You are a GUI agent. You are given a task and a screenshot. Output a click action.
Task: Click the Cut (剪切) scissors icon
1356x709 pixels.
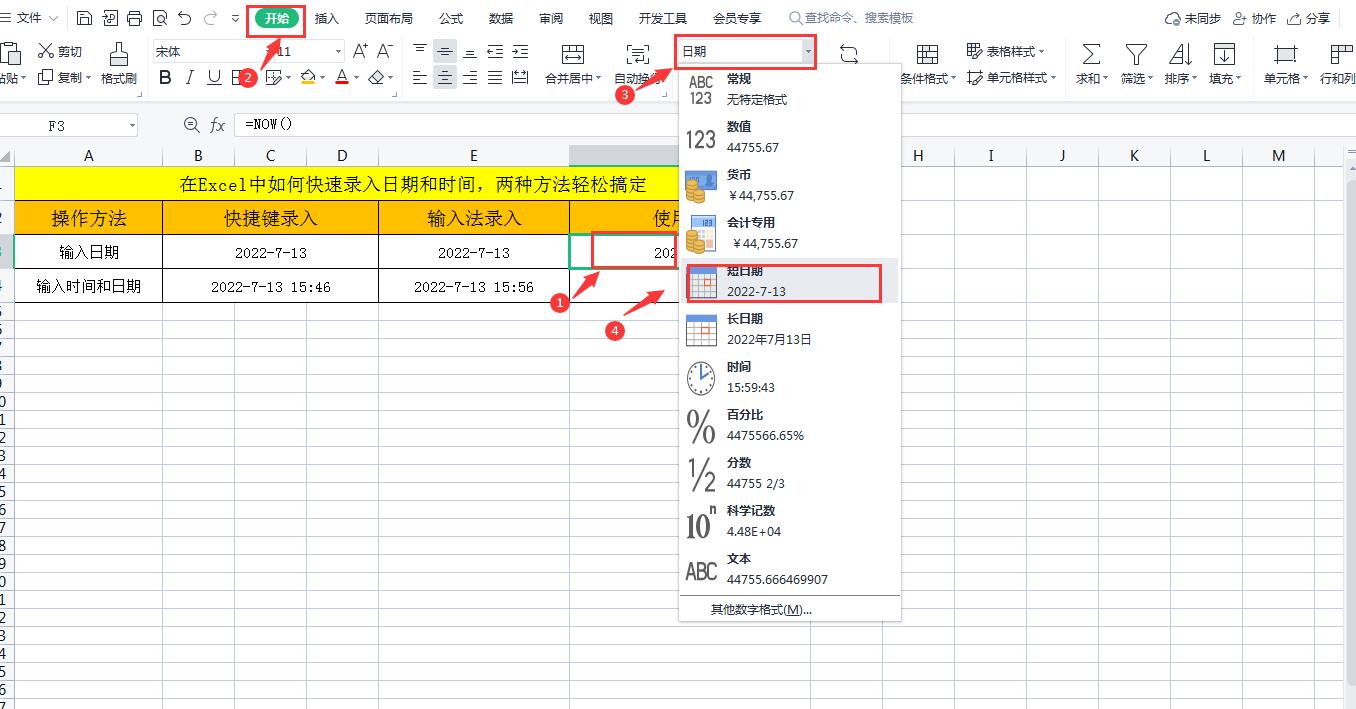click(46, 51)
